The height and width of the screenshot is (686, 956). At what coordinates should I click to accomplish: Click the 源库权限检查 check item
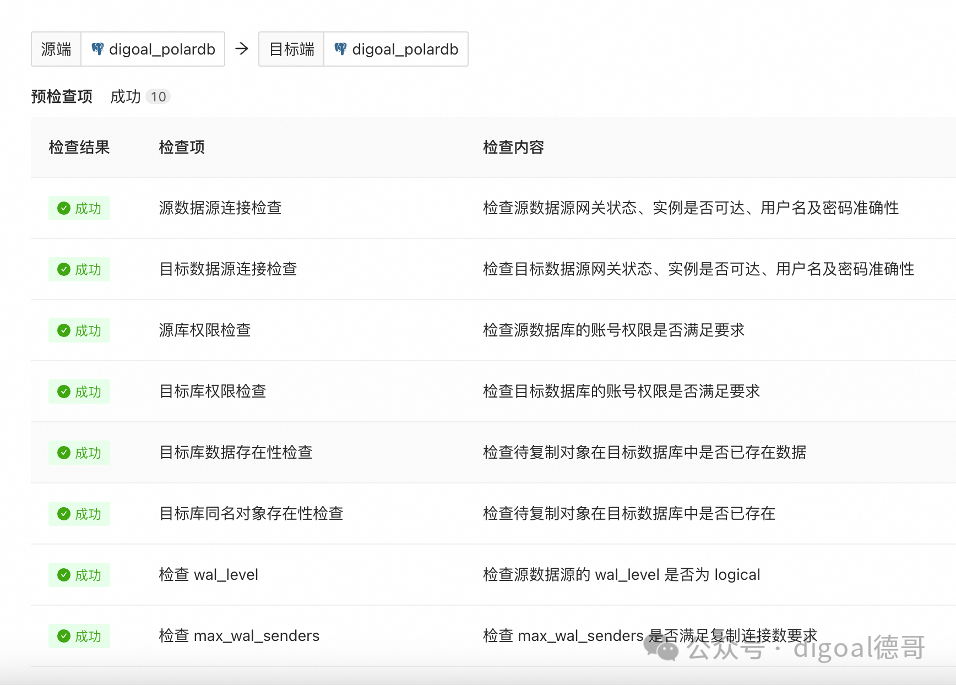pos(205,330)
